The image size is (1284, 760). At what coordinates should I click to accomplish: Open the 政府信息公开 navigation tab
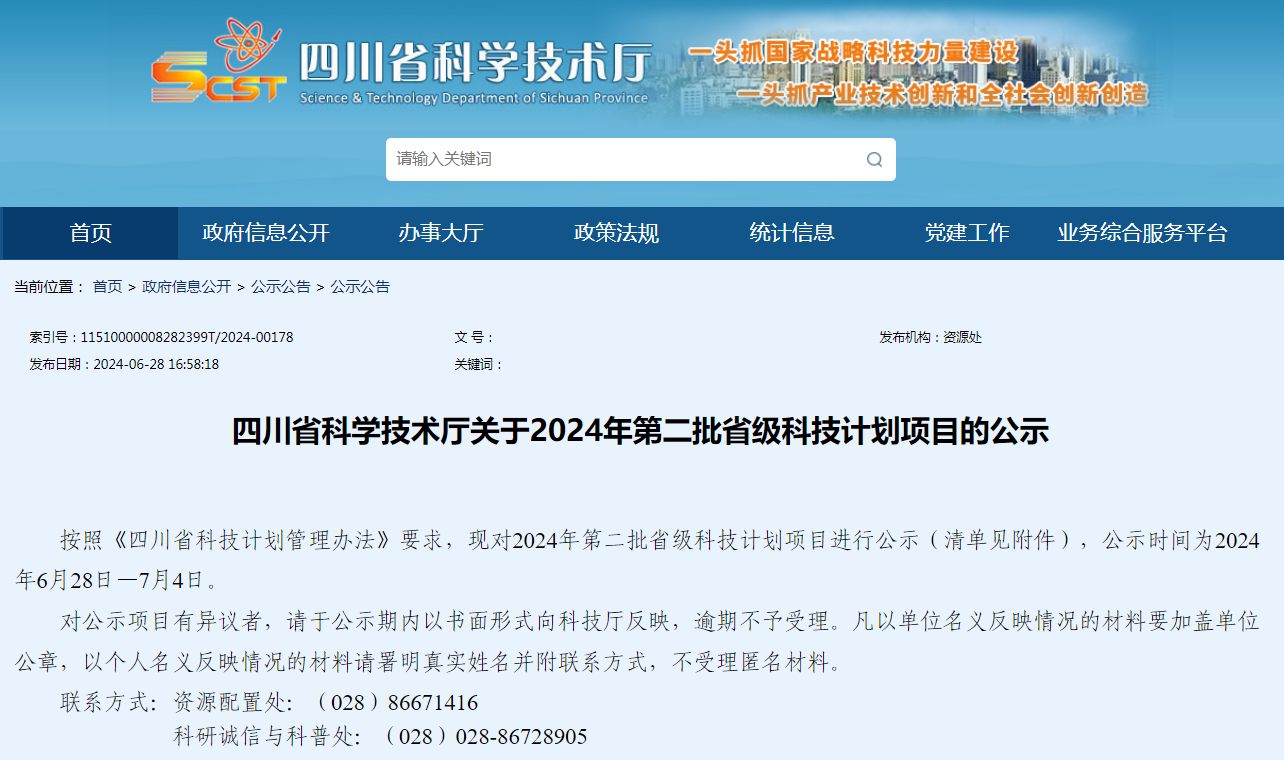coord(266,233)
